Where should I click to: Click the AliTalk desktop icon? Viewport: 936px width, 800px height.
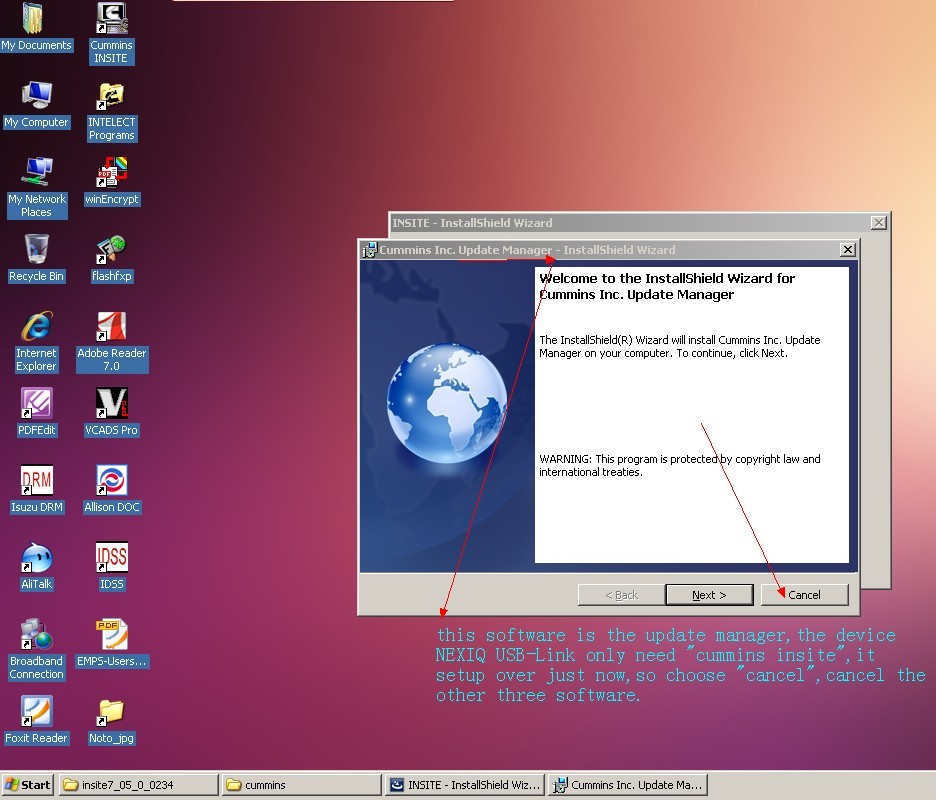[37, 558]
